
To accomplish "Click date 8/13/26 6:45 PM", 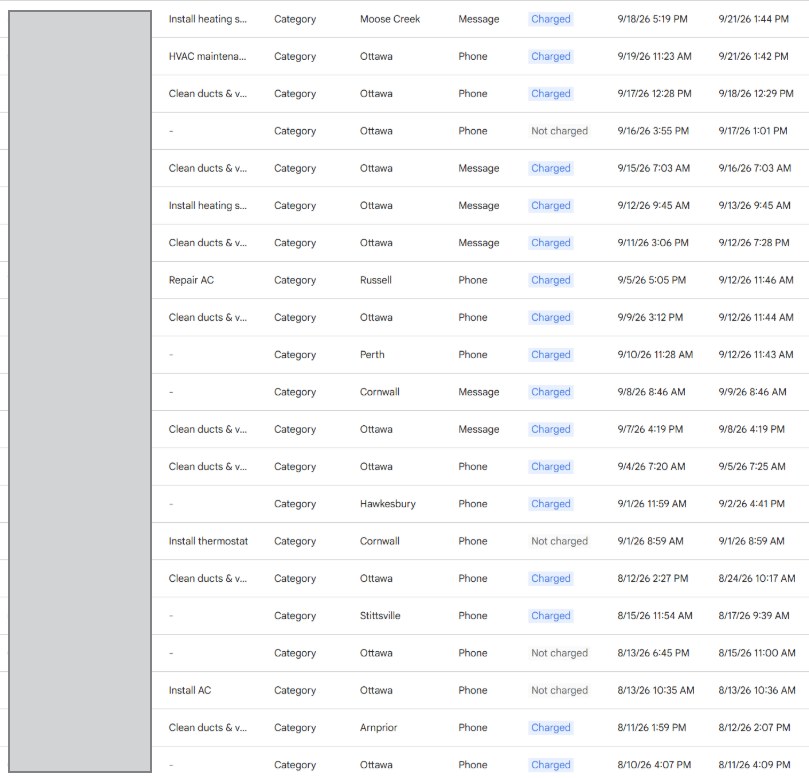I will tap(653, 653).
